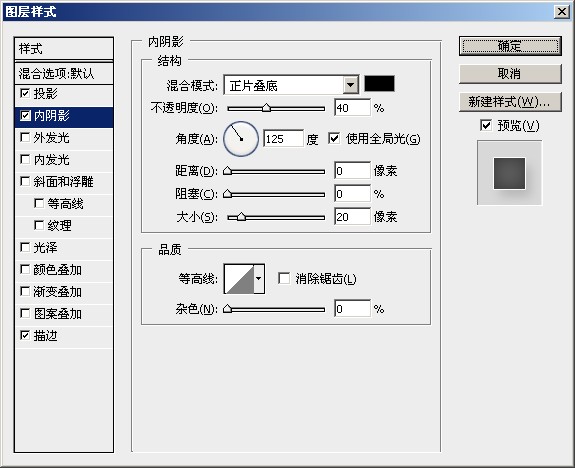
Task: Toggle the 预览 checkbox
Action: click(486, 125)
